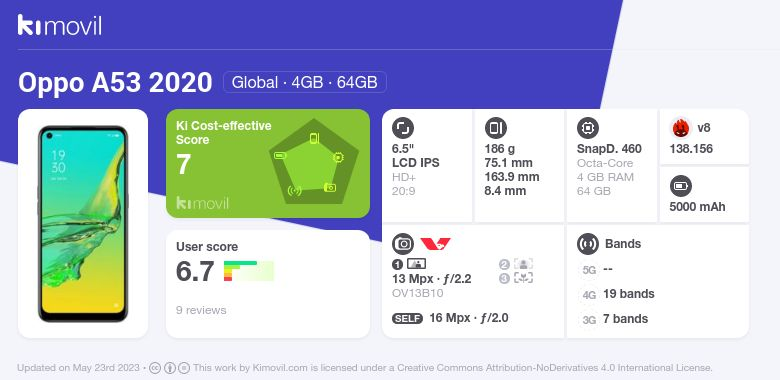Click the processor chip icon

pyautogui.click(x=588, y=128)
